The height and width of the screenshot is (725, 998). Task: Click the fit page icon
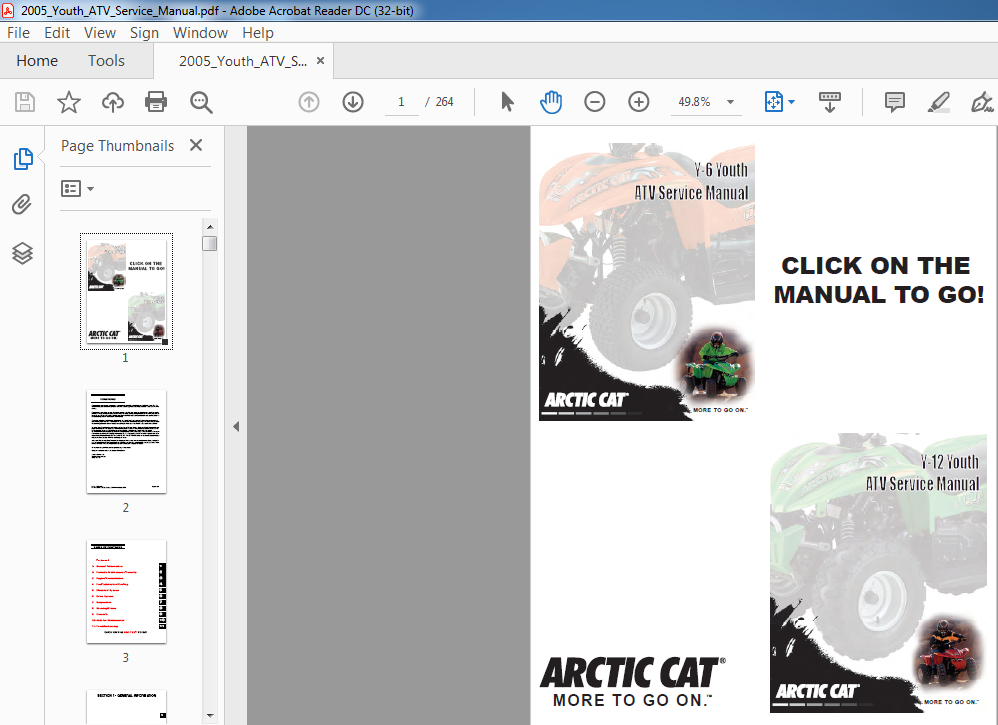click(x=773, y=102)
